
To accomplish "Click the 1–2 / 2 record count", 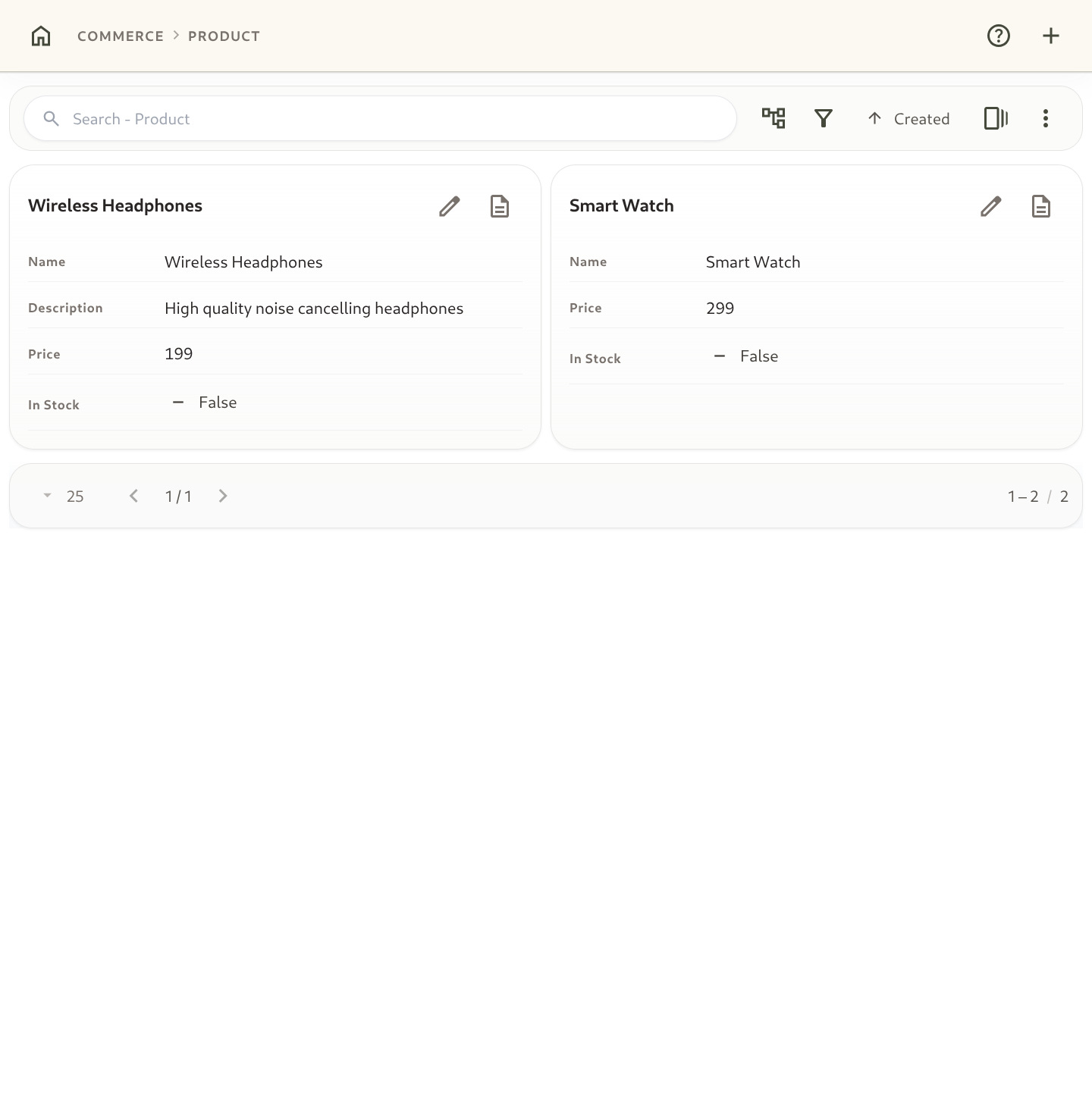I will pyautogui.click(x=1038, y=497).
